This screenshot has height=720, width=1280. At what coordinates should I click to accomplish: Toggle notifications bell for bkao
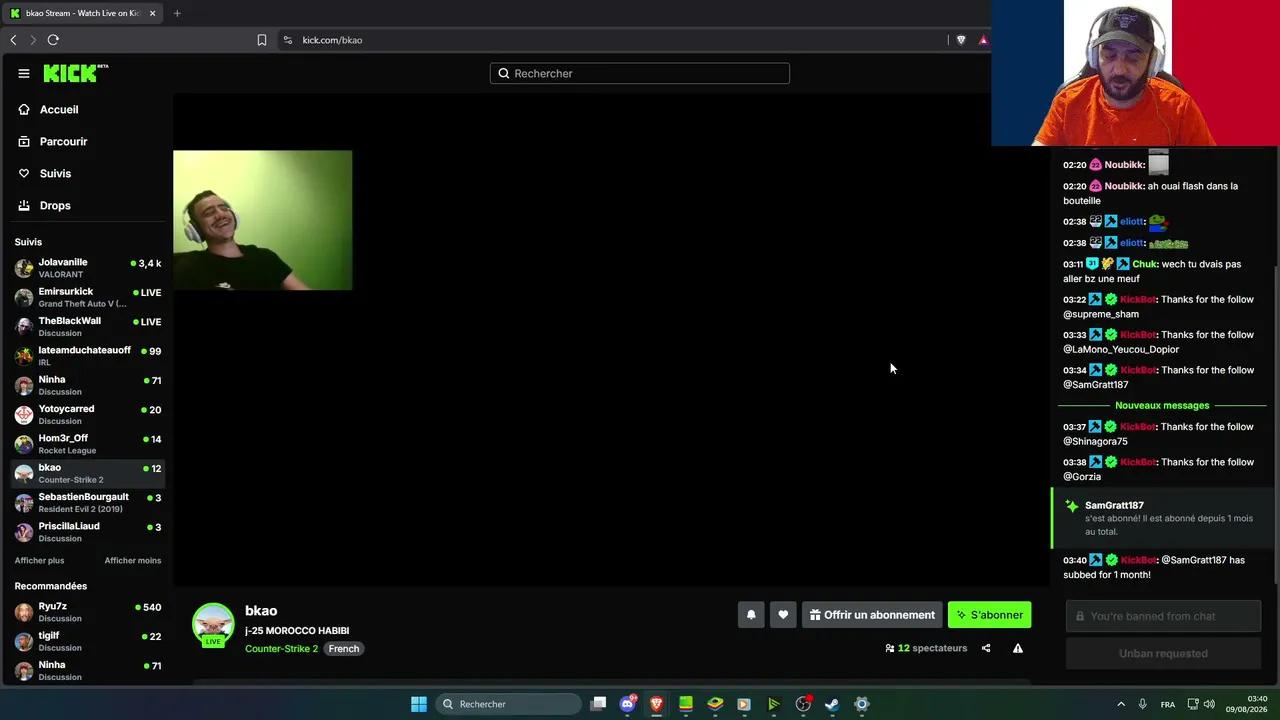click(x=751, y=615)
